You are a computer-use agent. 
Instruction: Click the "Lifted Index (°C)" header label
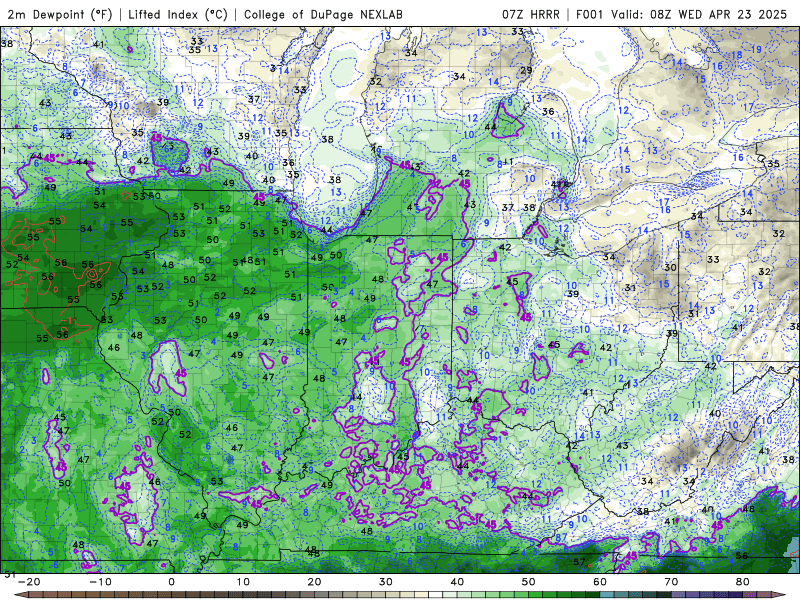coord(178,14)
